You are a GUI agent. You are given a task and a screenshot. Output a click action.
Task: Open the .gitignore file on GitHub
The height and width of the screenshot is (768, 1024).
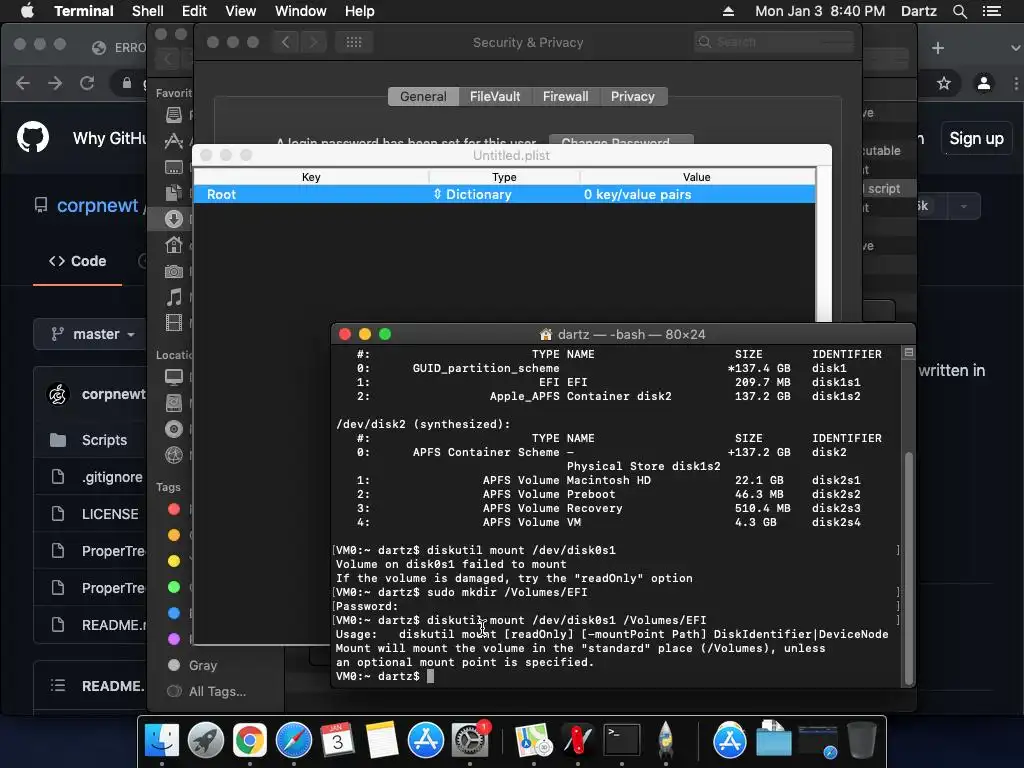(112, 477)
